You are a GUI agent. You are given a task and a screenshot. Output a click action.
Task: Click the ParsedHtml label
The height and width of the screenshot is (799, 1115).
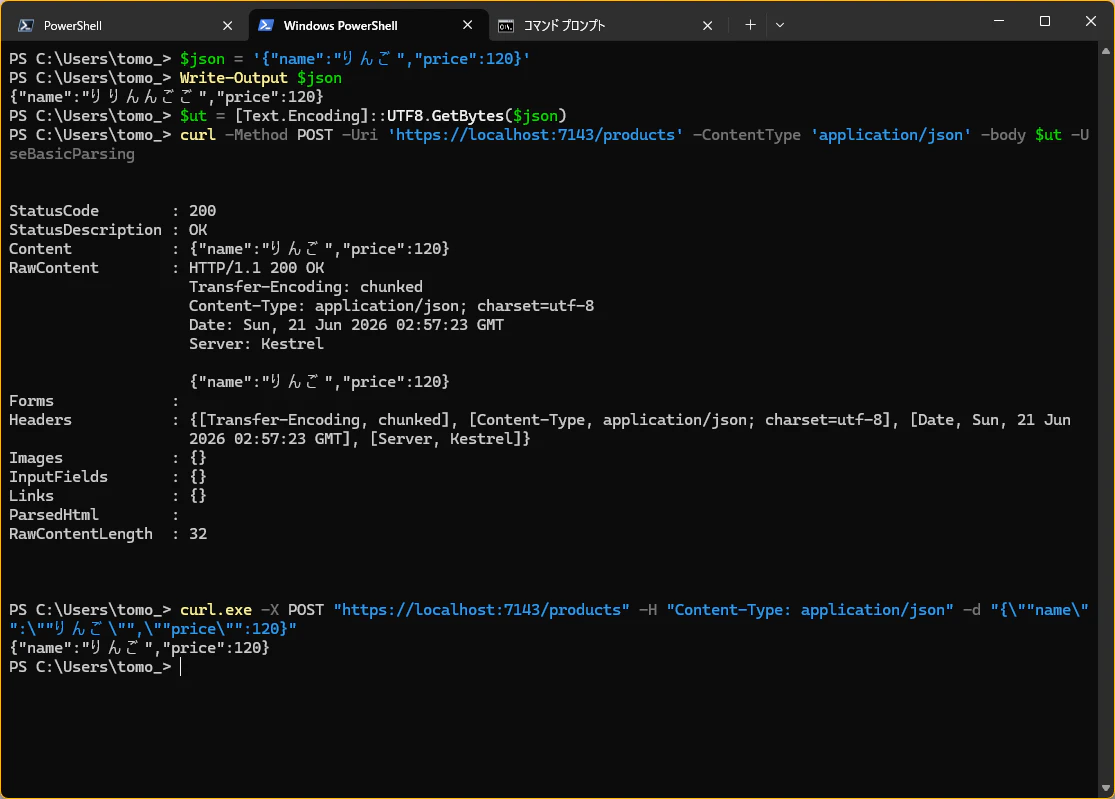click(x=54, y=515)
